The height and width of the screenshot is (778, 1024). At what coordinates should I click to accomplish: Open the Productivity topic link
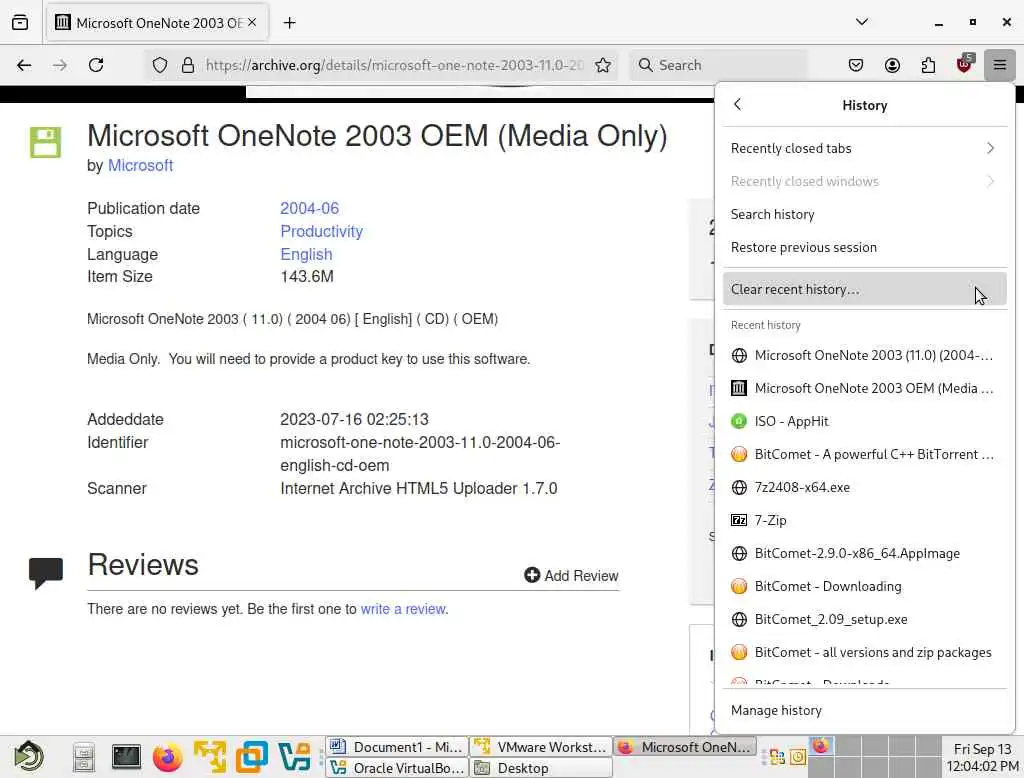point(321,231)
